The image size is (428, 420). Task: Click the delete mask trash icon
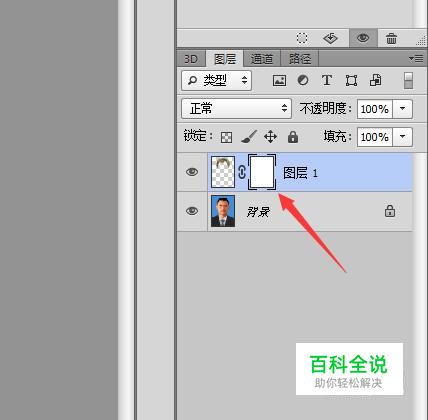tap(391, 38)
